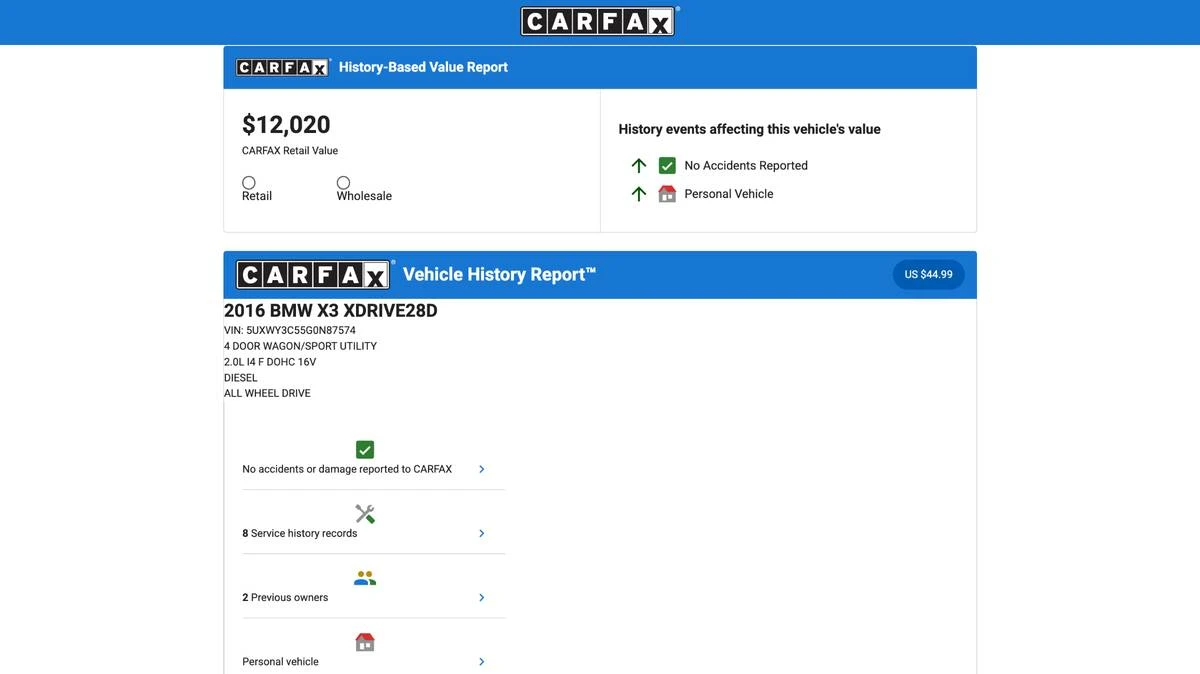Image resolution: width=1200 pixels, height=674 pixels.
Task: Click the VIN 5UXWY3C55G0N87574 text
Action: [290, 330]
